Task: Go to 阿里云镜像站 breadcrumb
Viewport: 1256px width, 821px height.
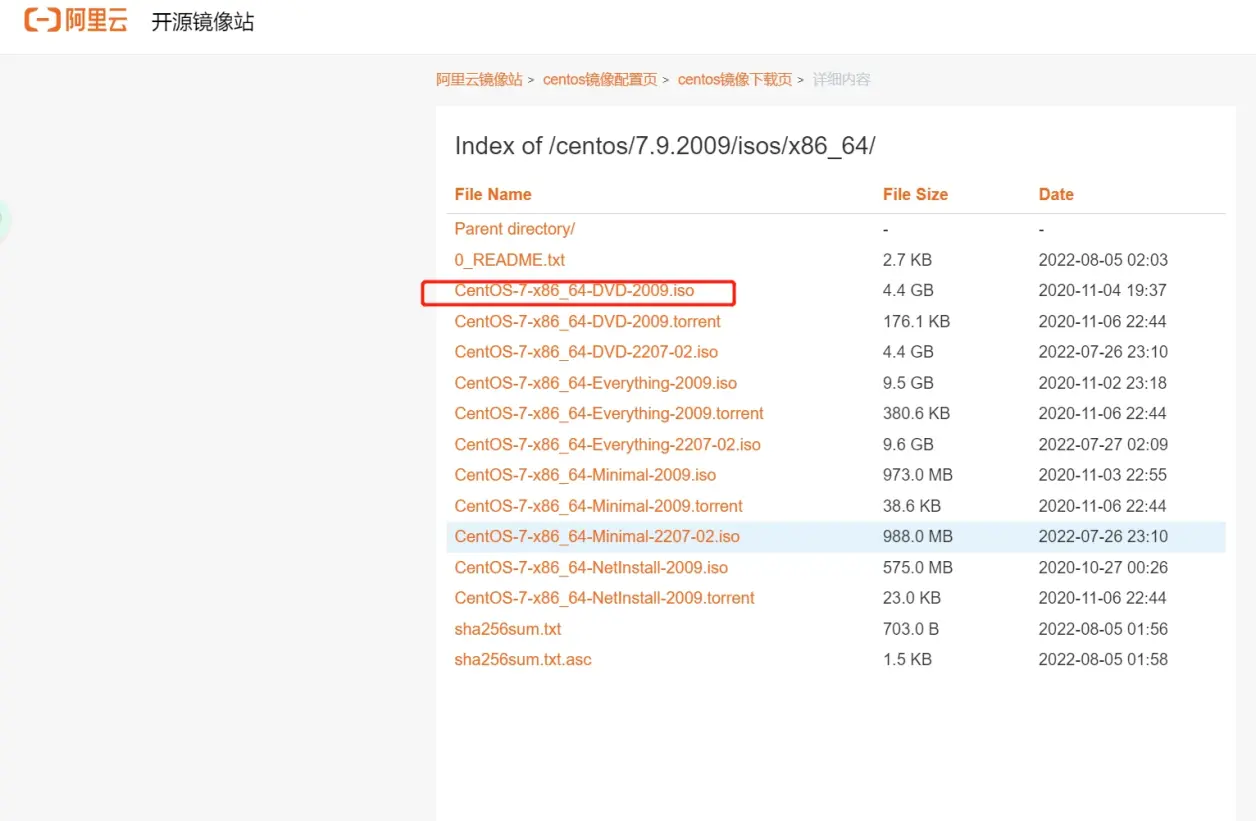Action: pyautogui.click(x=479, y=79)
